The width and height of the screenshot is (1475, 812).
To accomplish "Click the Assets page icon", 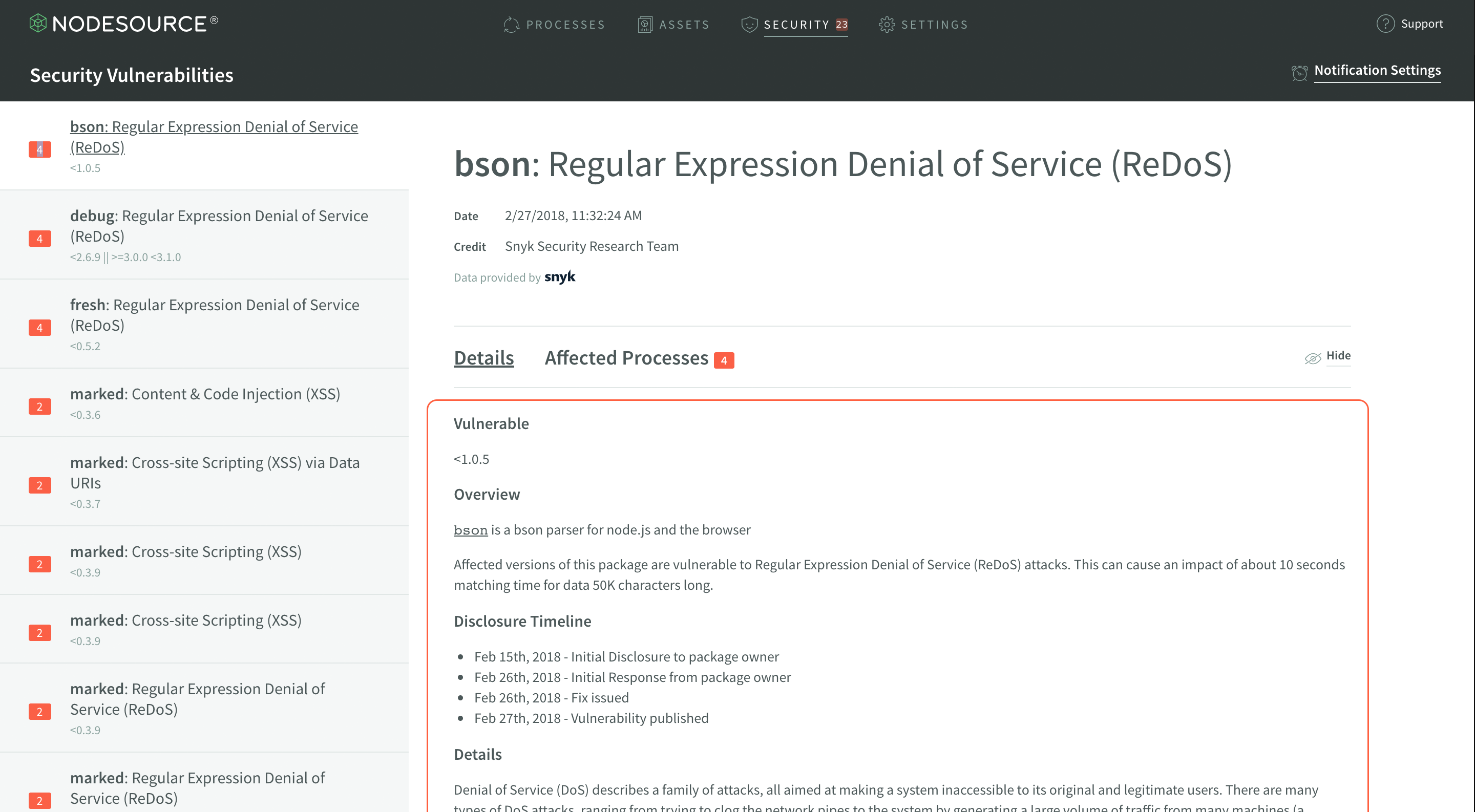I will point(645,25).
